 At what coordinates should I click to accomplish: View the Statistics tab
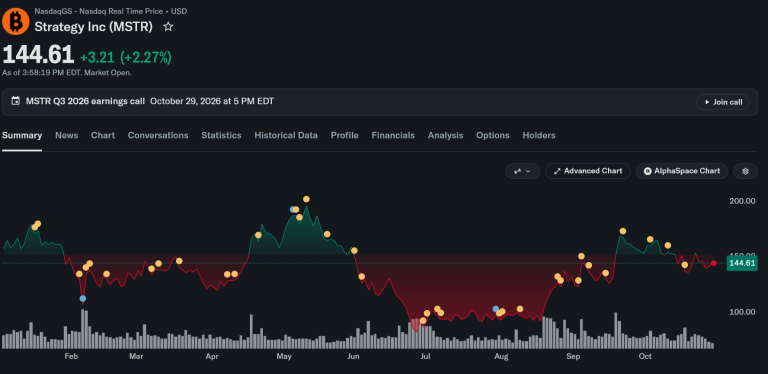click(221, 136)
